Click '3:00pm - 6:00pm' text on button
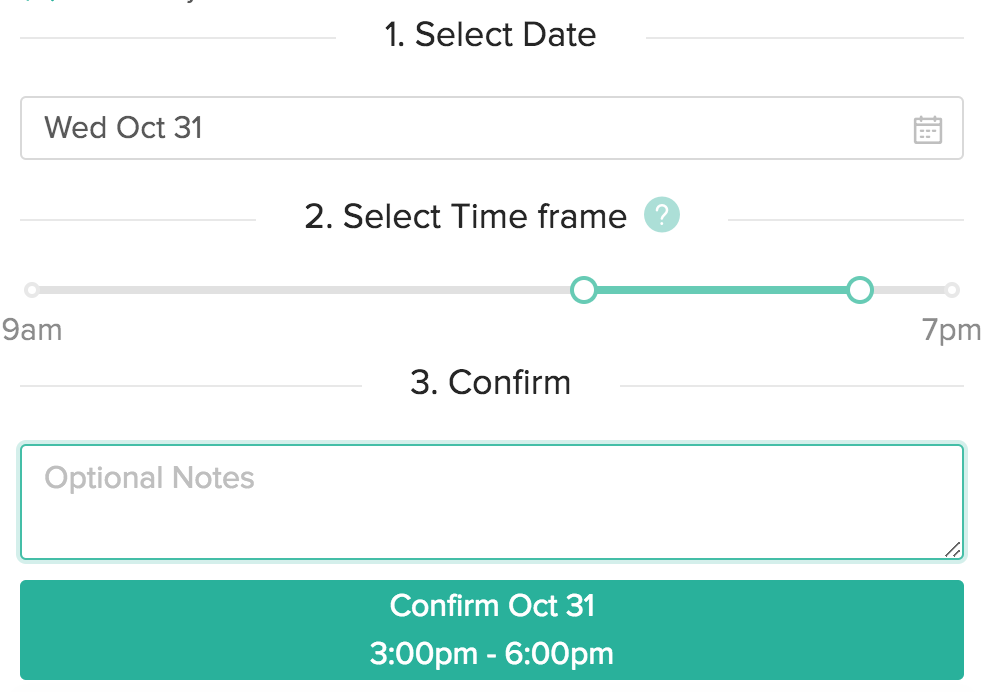This screenshot has width=994, height=692. [x=491, y=654]
